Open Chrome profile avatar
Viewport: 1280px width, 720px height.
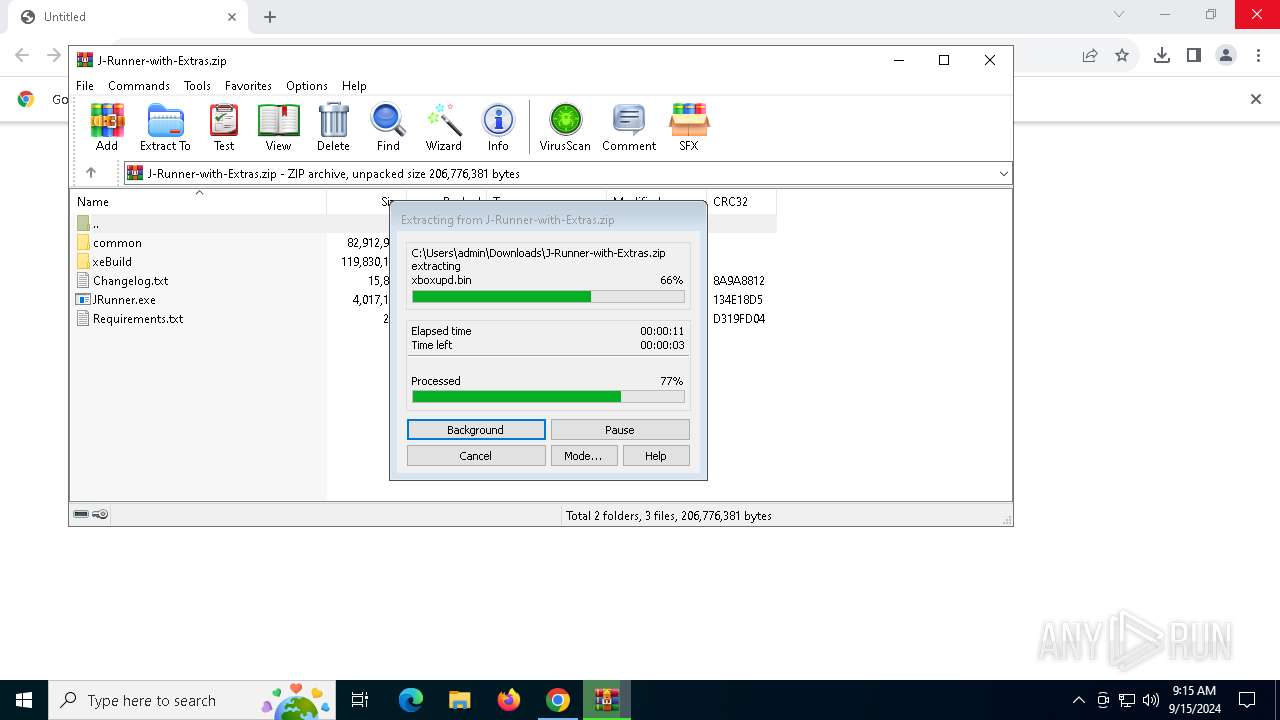tap(1226, 55)
